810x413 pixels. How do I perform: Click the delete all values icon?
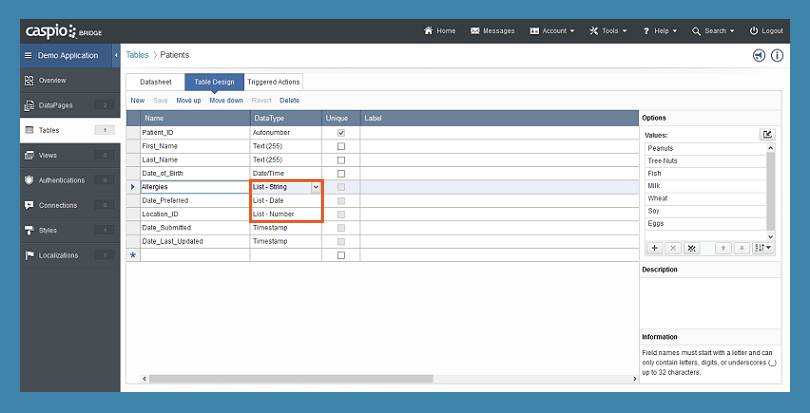(691, 248)
